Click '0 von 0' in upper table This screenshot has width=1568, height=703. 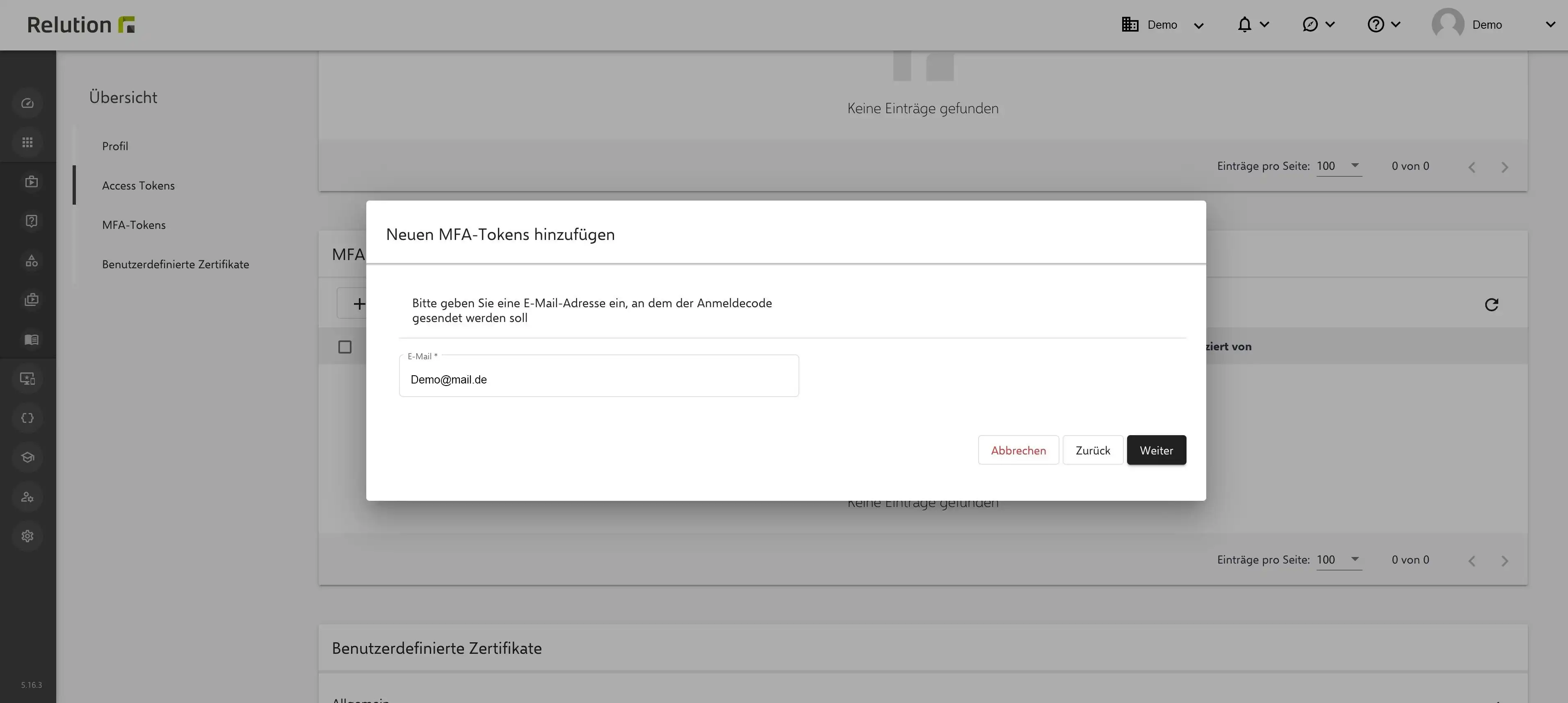(1411, 166)
